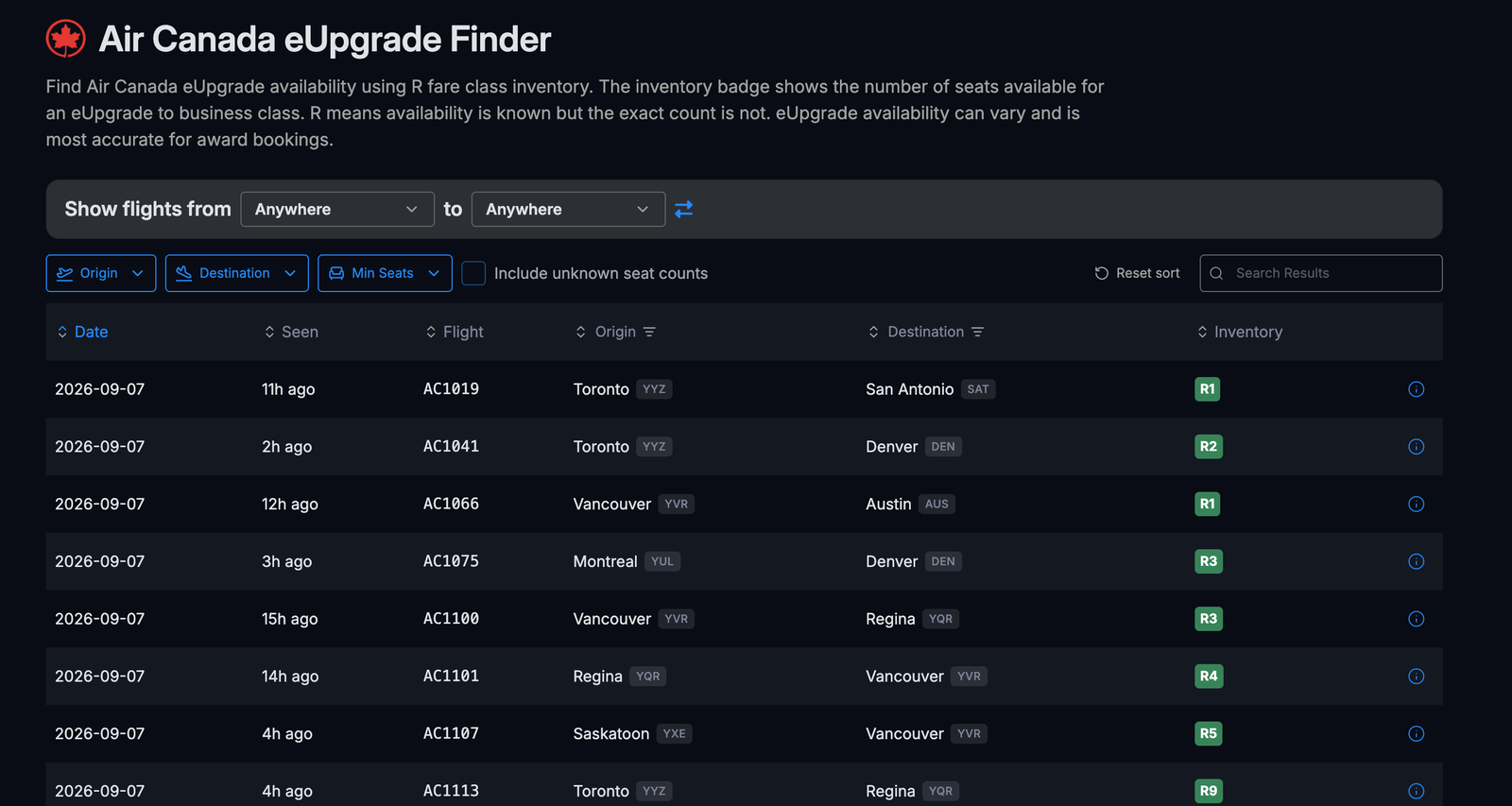This screenshot has width=1512, height=806.
Task: Click the Air Canada eUpgrade Finder title
Action: coord(325,40)
